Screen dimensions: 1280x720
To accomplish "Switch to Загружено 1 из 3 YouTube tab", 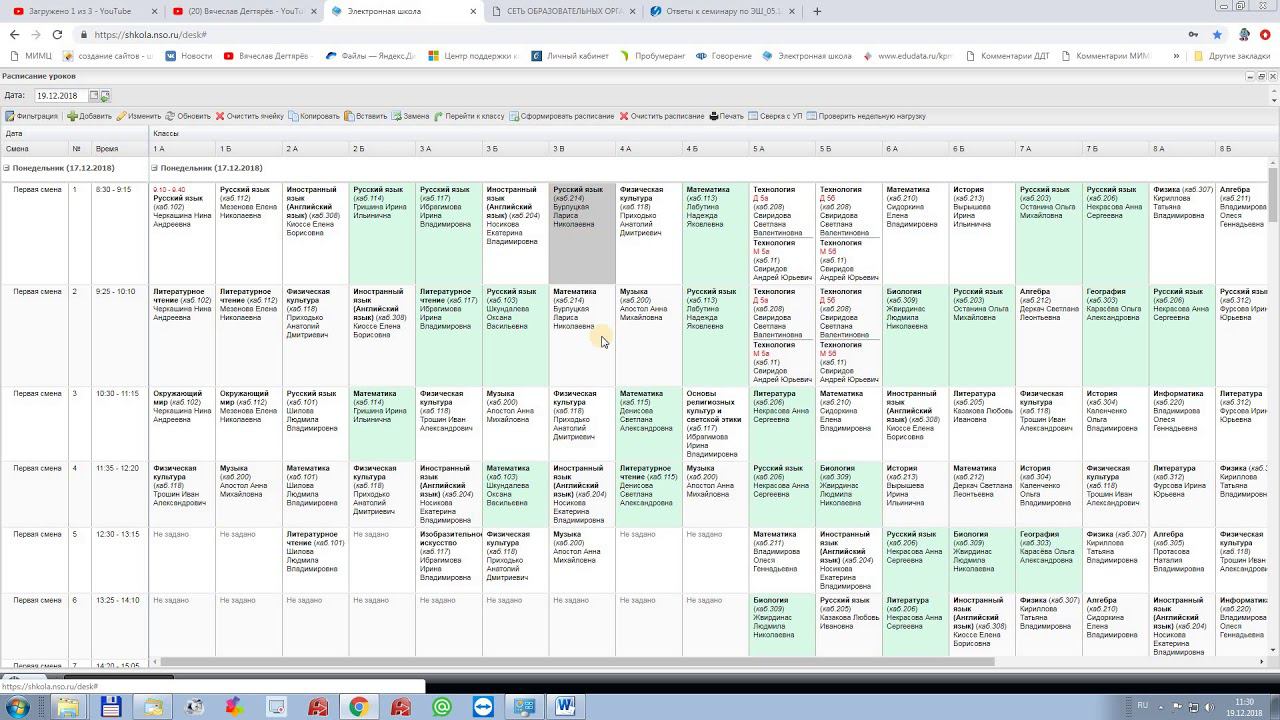I will point(85,11).
